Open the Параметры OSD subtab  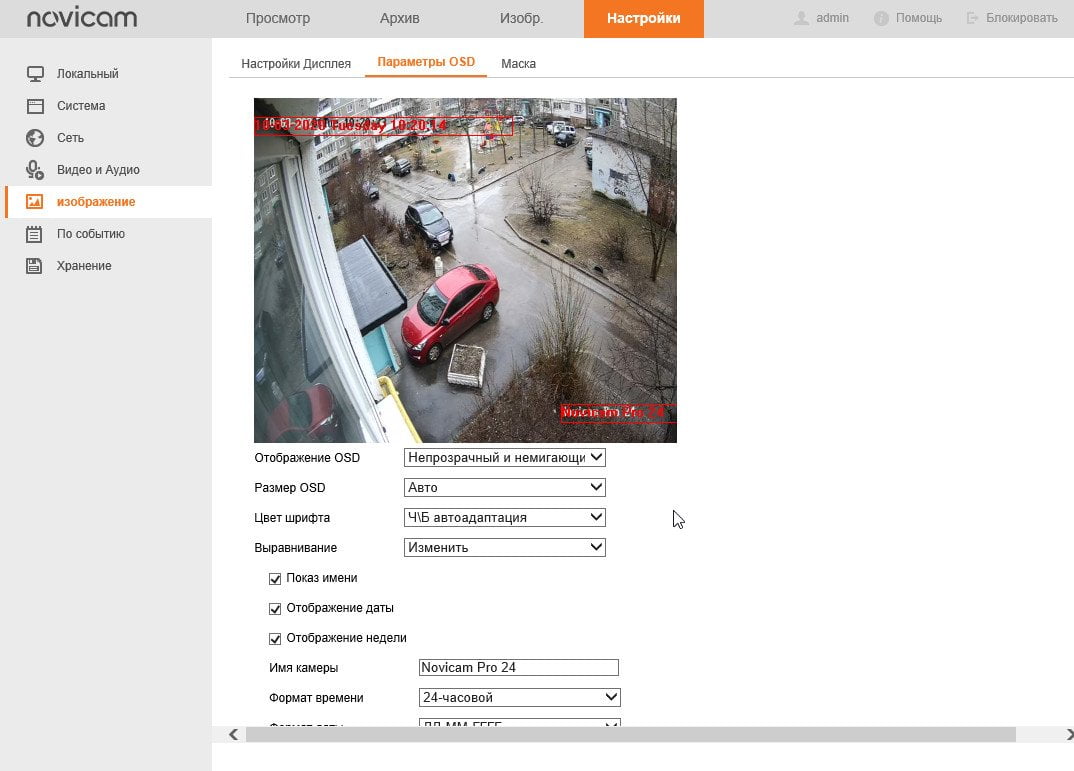point(426,62)
